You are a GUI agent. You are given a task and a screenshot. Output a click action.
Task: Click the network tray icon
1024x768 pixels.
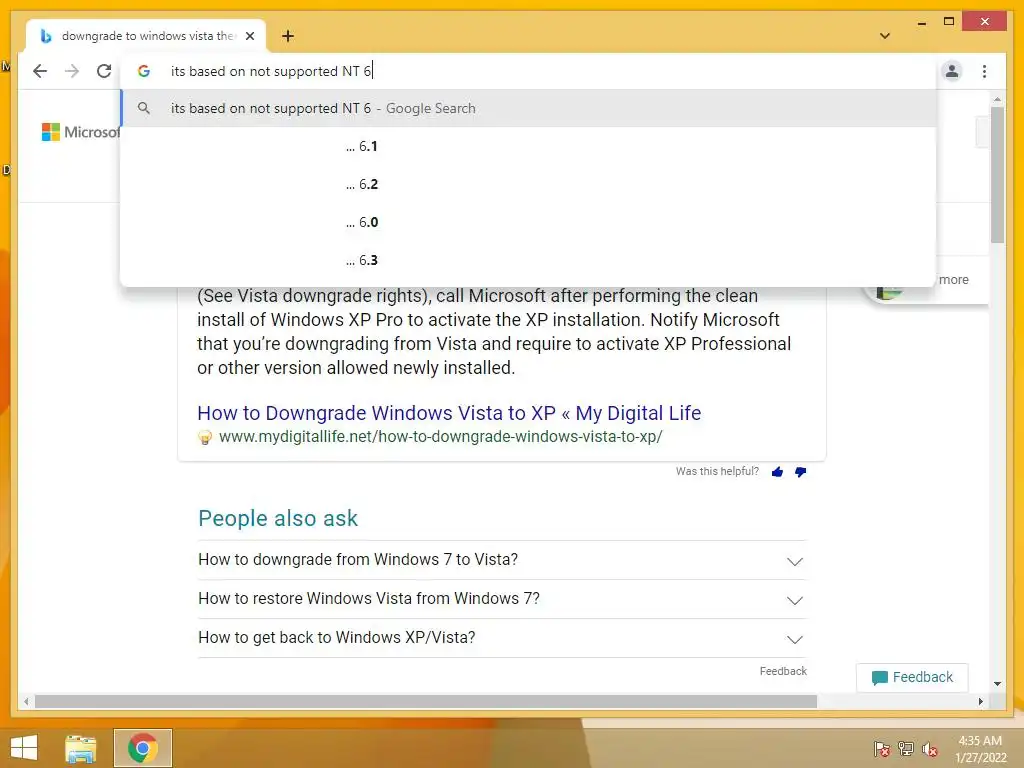pyautogui.click(x=906, y=748)
